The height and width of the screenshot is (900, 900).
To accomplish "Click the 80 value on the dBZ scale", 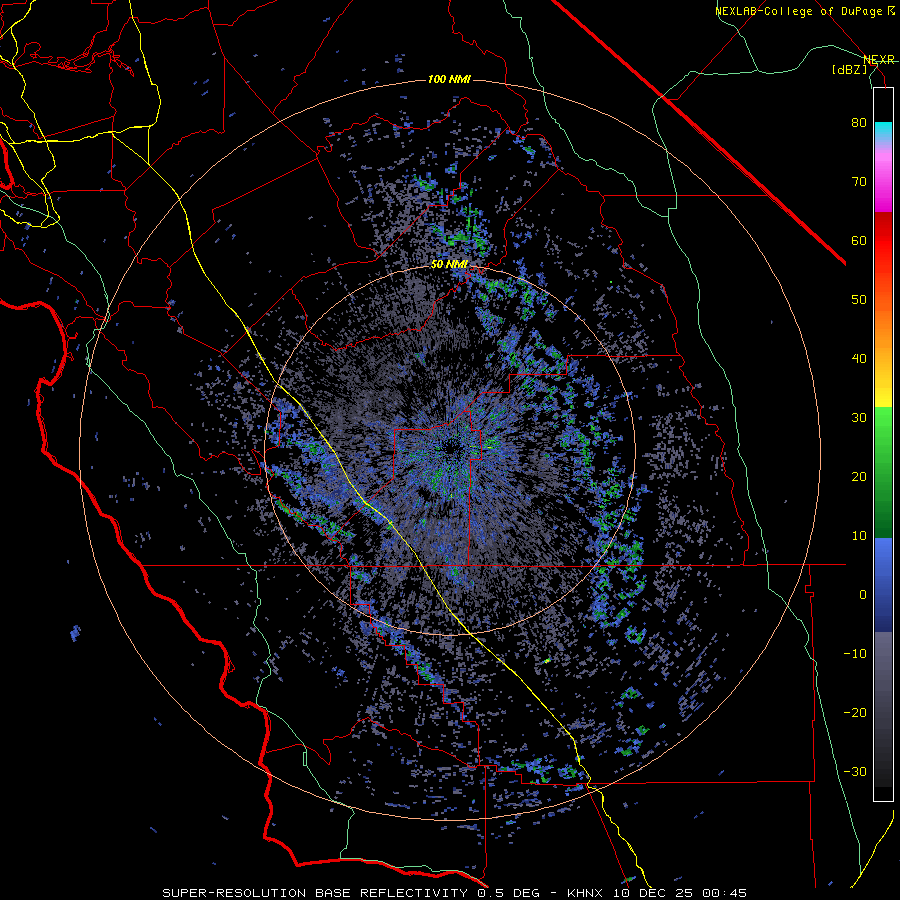I will 859,122.
